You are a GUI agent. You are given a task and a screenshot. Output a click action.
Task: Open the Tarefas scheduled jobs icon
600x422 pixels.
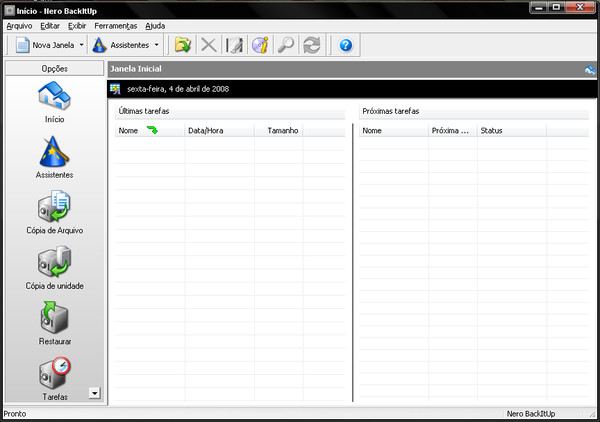(54, 373)
